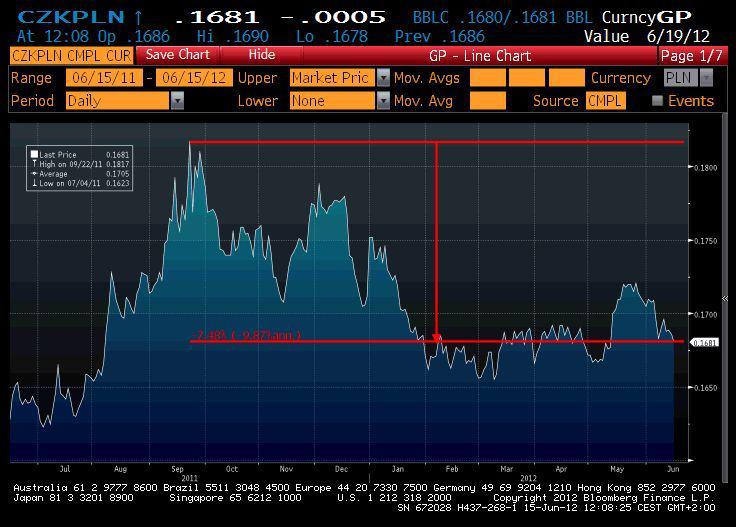Click the Hide button
This screenshot has height=527, width=736.
[x=262, y=55]
